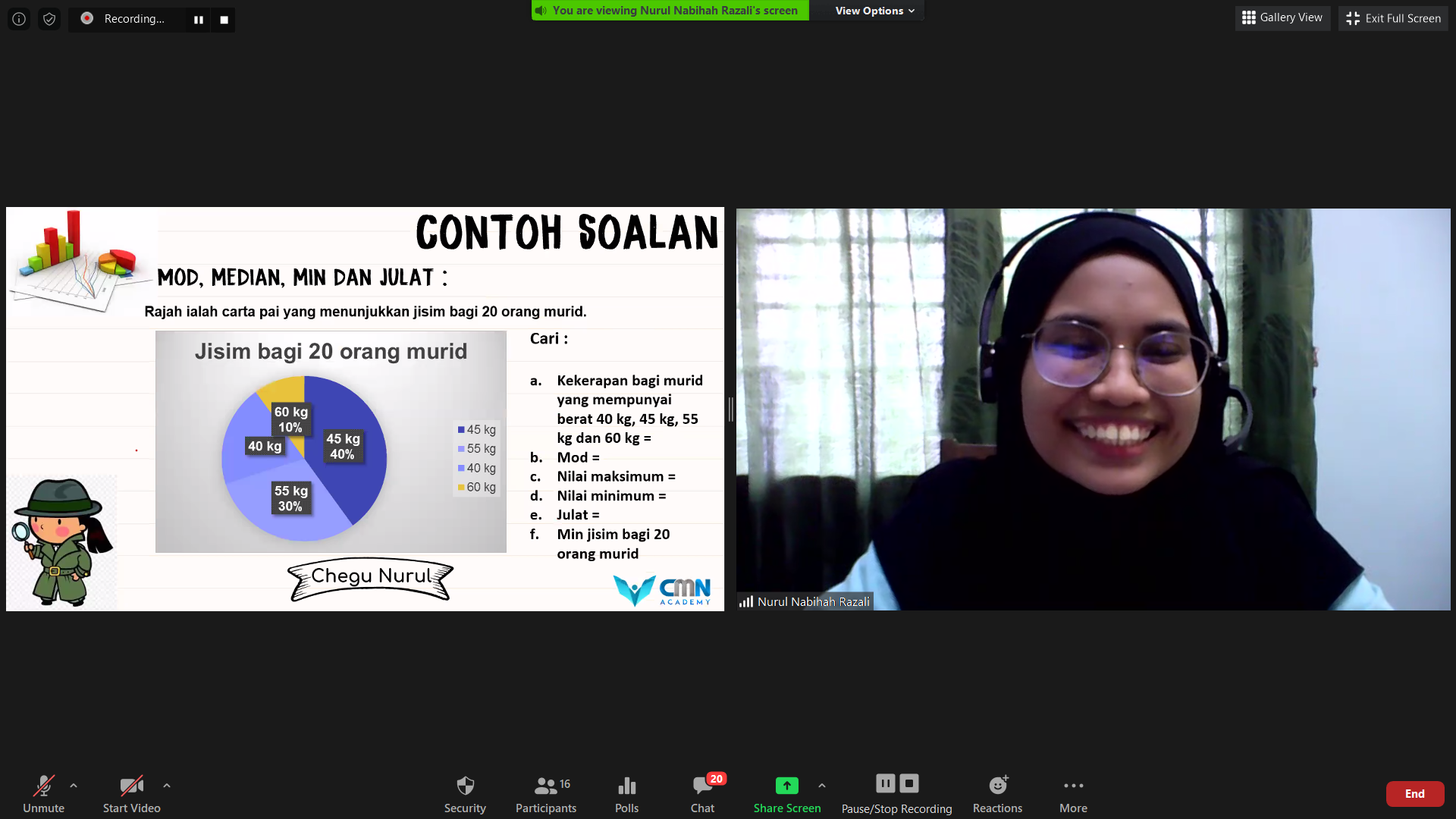Open audio settings chevron next to Unmute
The width and height of the screenshot is (1456, 819).
pyautogui.click(x=73, y=786)
